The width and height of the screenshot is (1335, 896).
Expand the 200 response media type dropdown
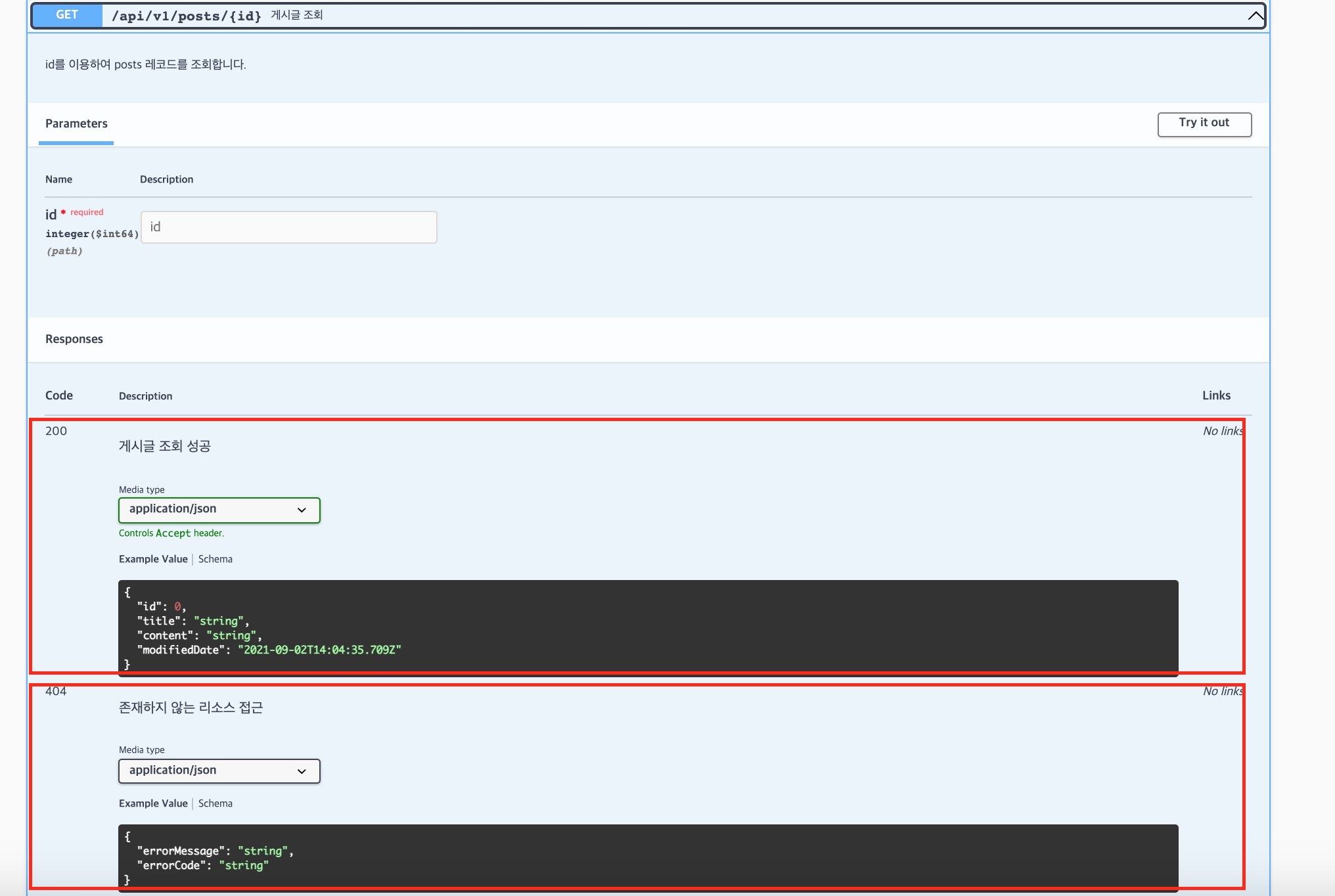(219, 509)
